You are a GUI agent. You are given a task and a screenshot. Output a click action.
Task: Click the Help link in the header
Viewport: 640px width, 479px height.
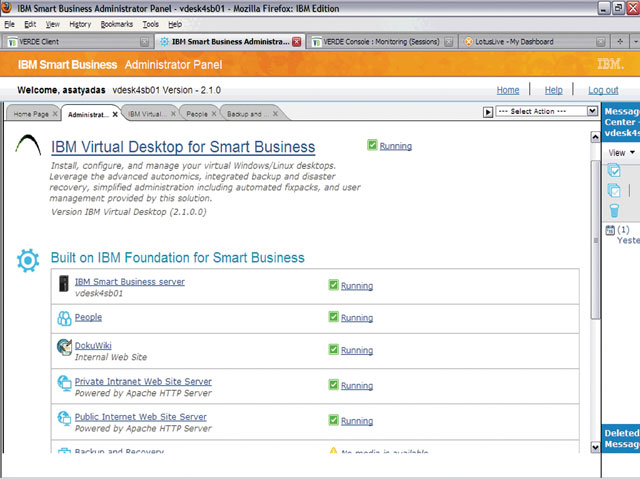click(x=553, y=90)
